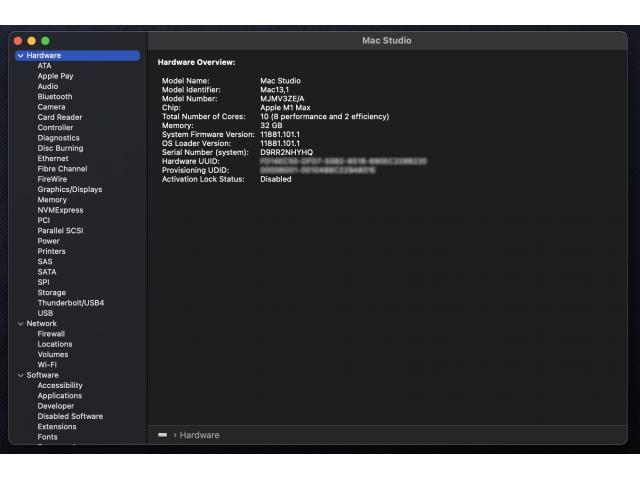
Task: Open the Apple Pay sidebar item
Action: pyautogui.click(x=56, y=76)
